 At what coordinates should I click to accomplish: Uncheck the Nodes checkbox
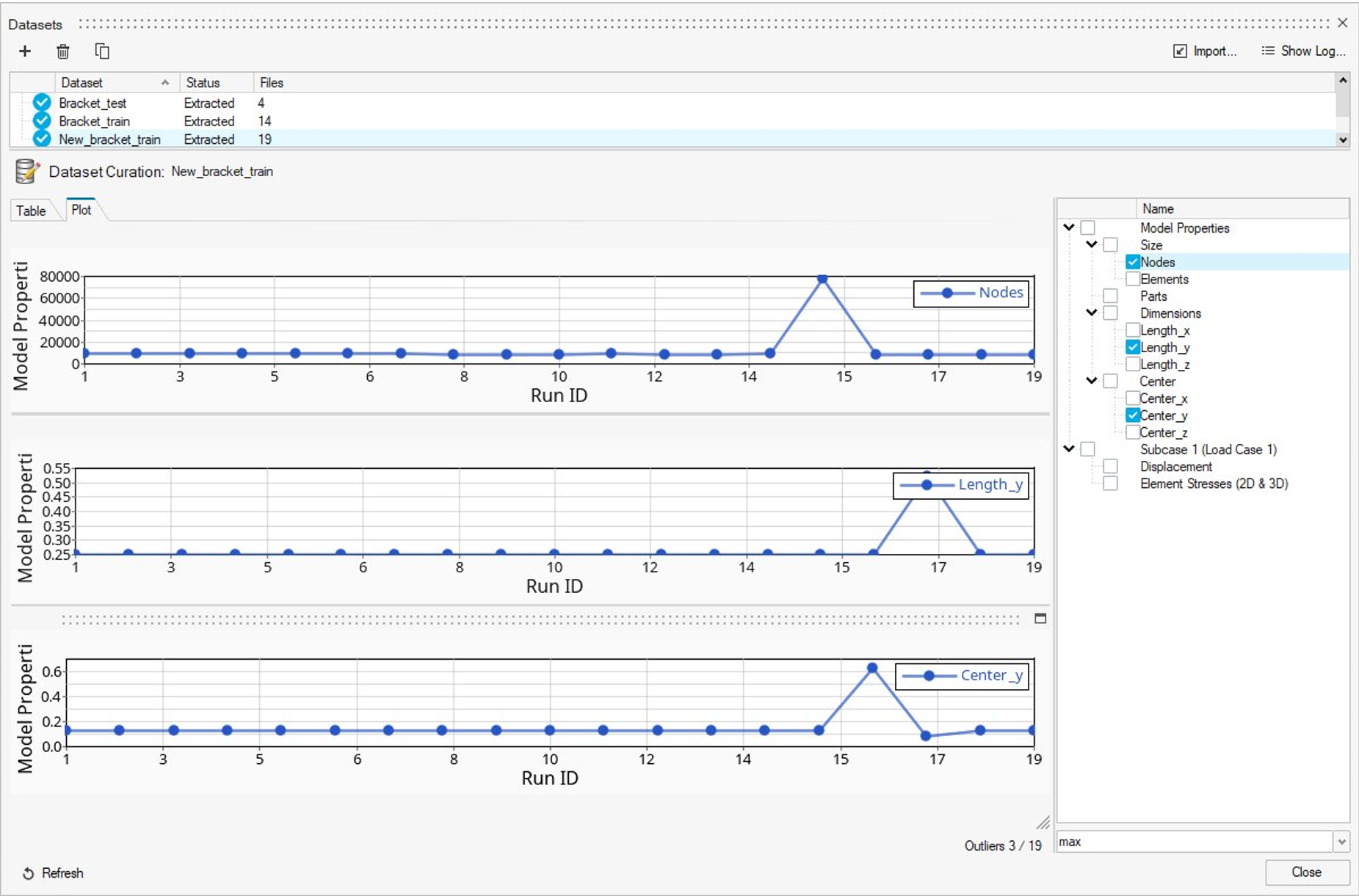click(1133, 262)
